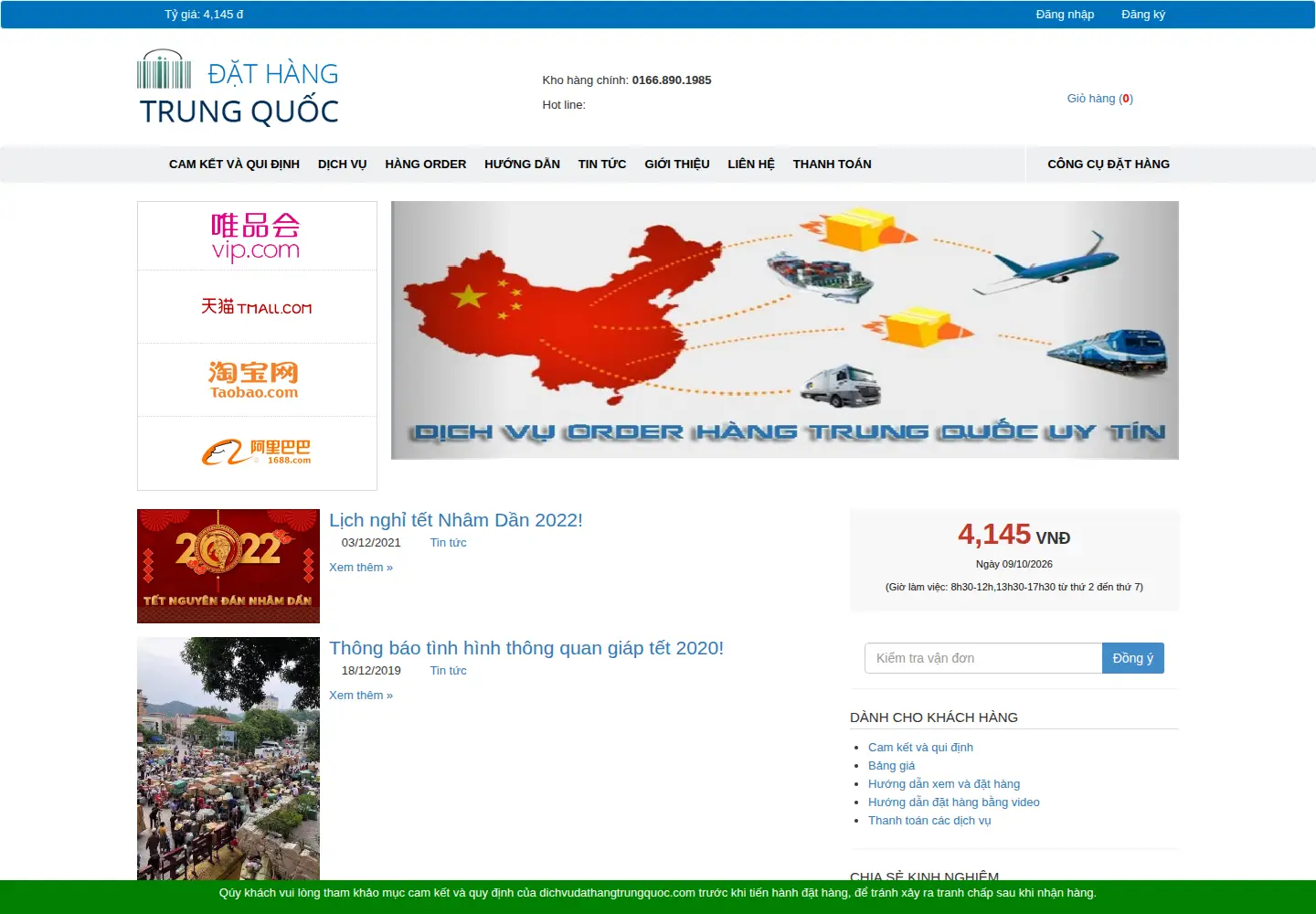Click Tin tức tag under 2022 article

tap(448, 543)
